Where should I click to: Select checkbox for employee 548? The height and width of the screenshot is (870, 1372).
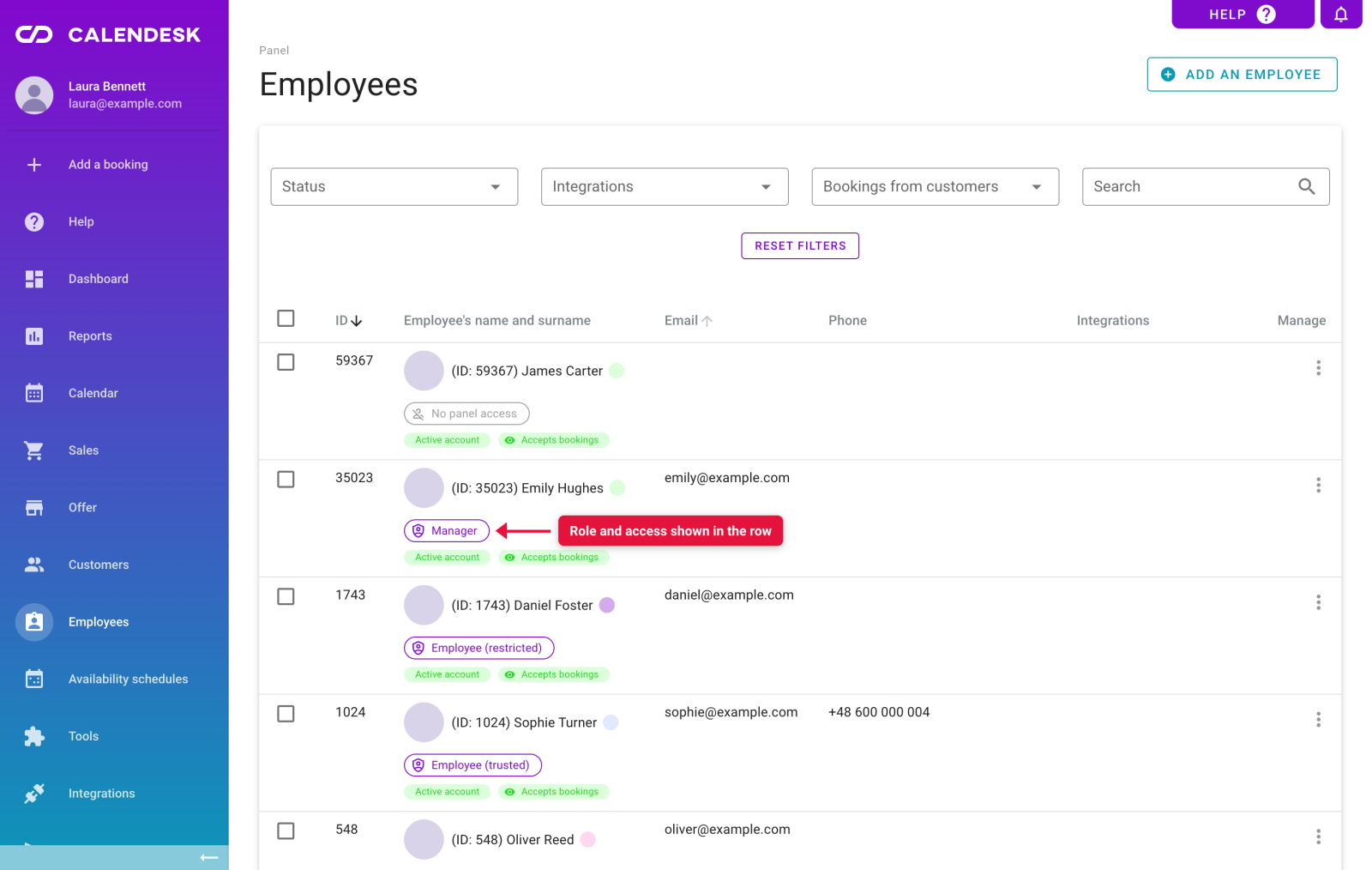tap(286, 831)
